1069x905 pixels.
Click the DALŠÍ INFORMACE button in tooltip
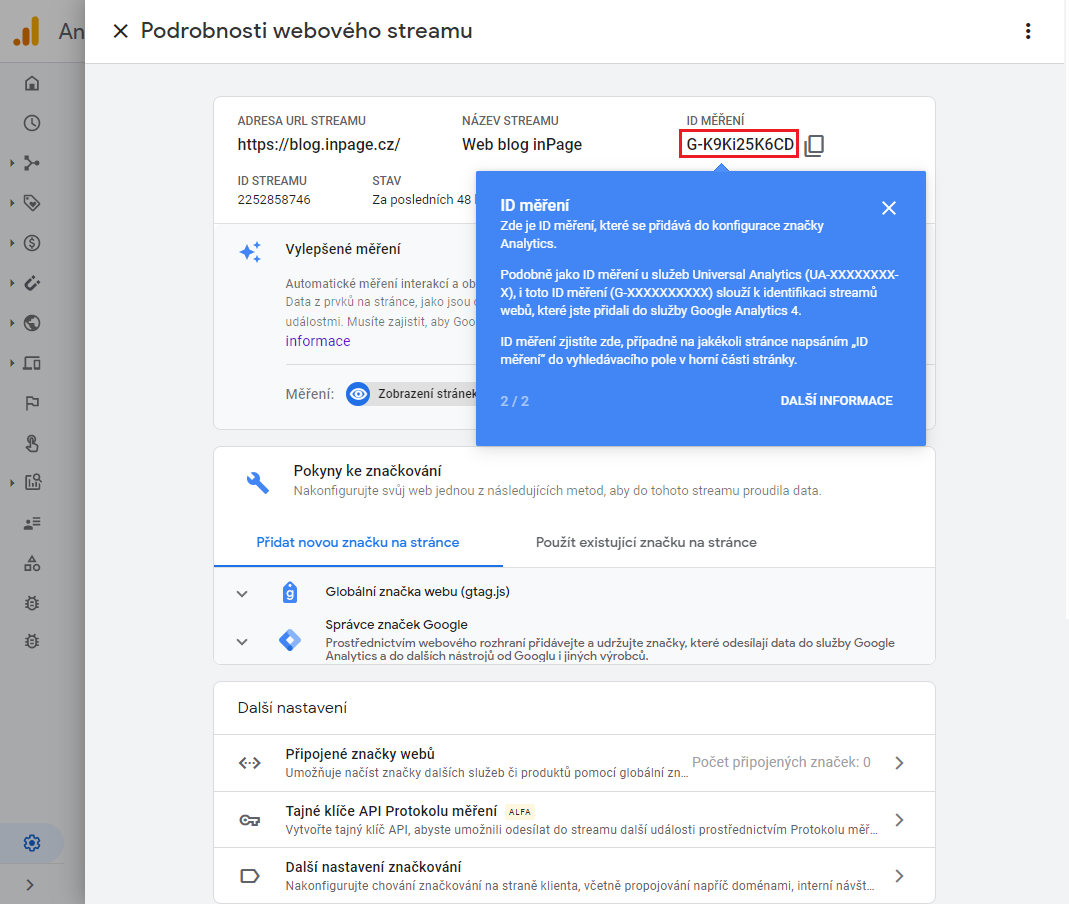point(836,401)
